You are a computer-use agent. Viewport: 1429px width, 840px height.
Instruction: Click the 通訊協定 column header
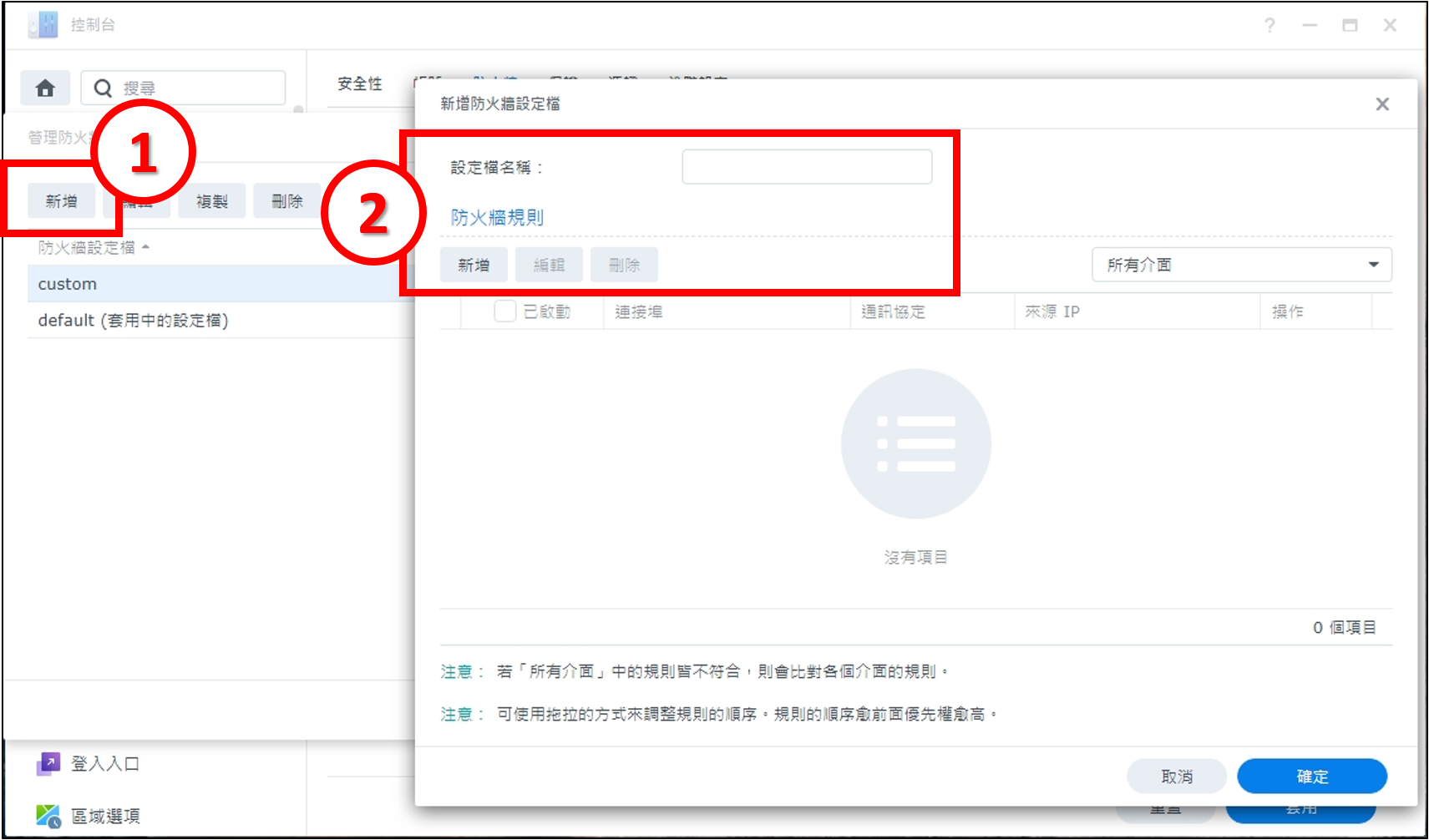[932, 311]
